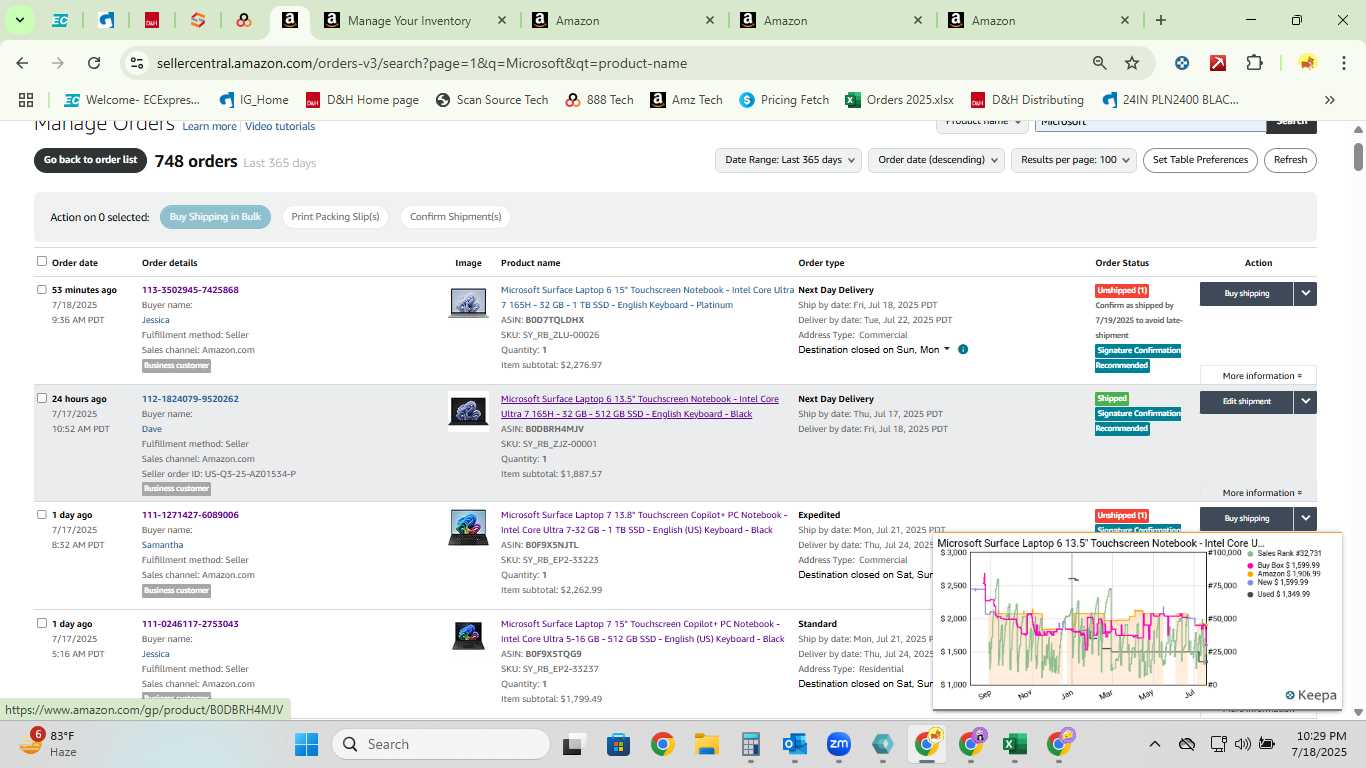
Task: Click the Learn more link
Action: click(x=209, y=126)
